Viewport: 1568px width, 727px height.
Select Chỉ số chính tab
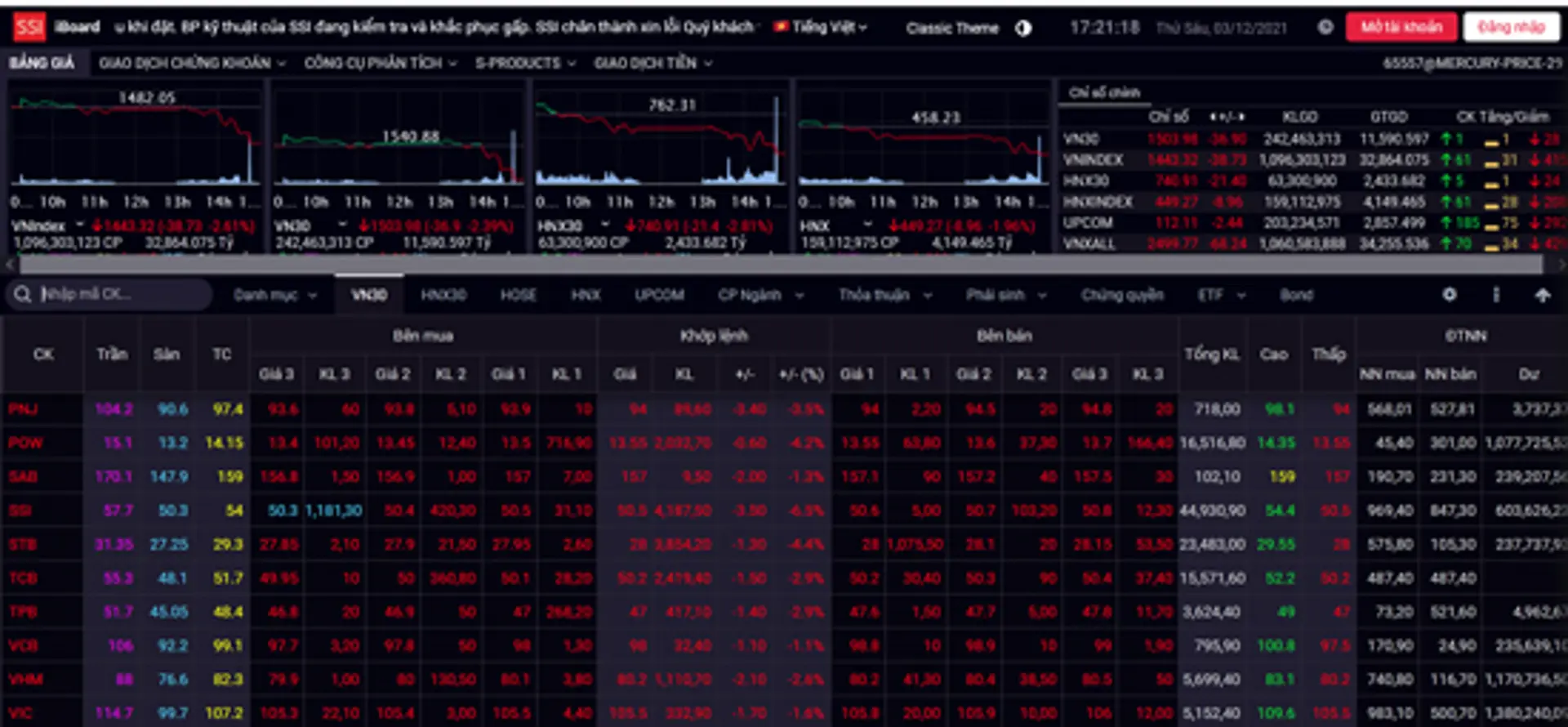[1104, 92]
